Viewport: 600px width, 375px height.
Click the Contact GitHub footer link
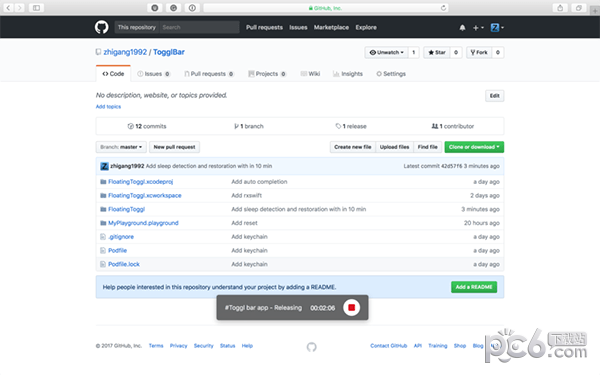click(388, 346)
